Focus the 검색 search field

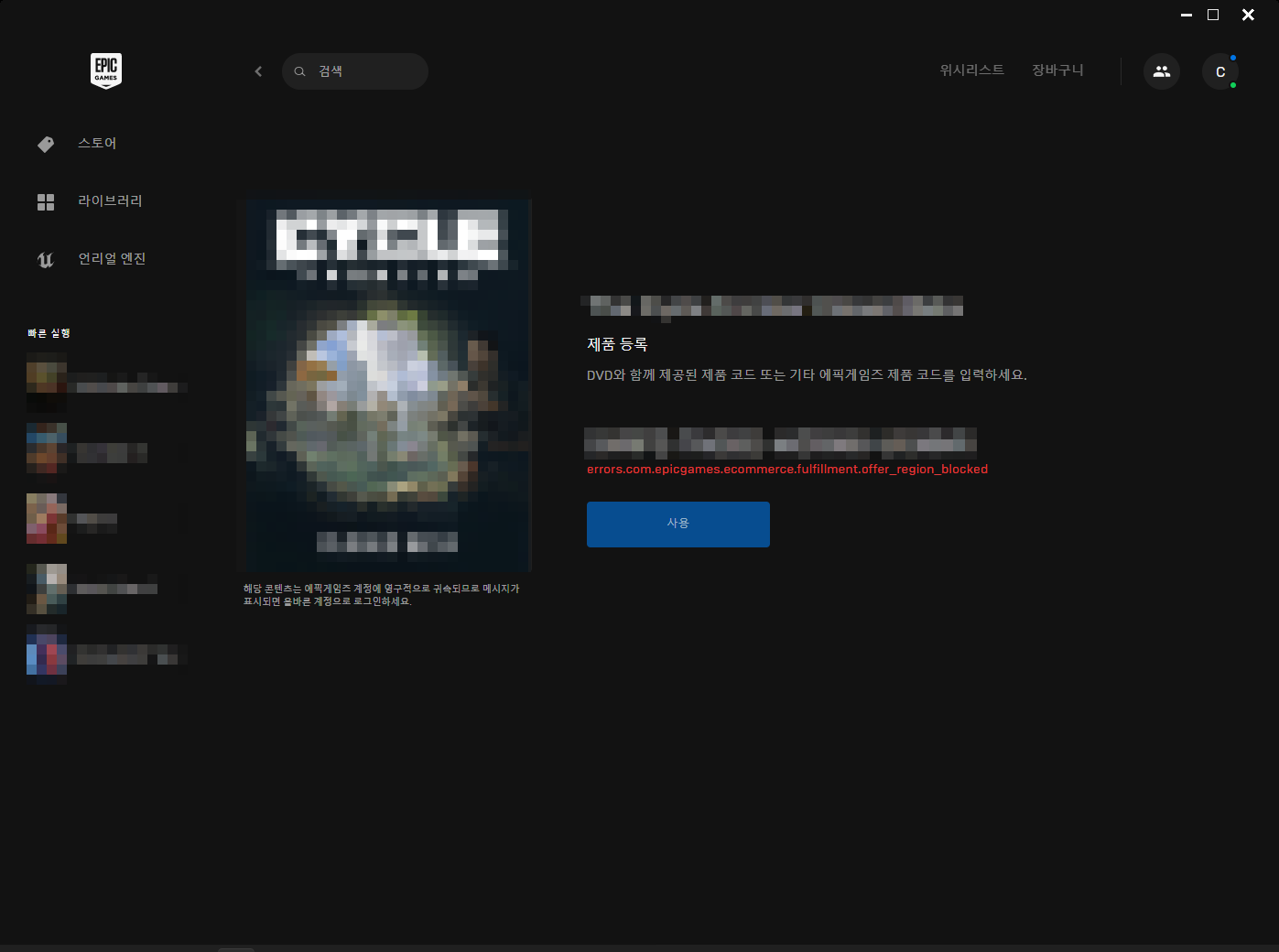(x=355, y=71)
